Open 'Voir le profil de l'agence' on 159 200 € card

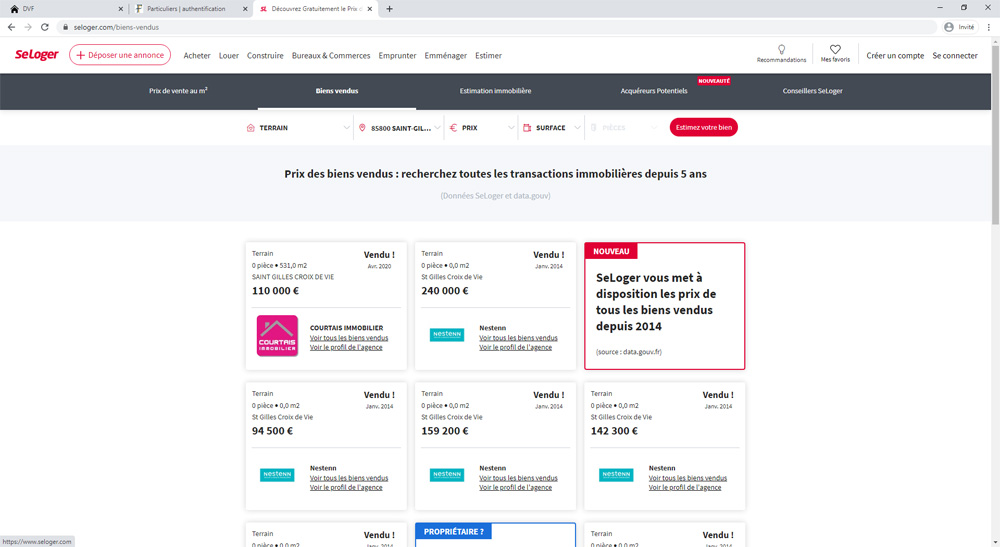[515, 488]
